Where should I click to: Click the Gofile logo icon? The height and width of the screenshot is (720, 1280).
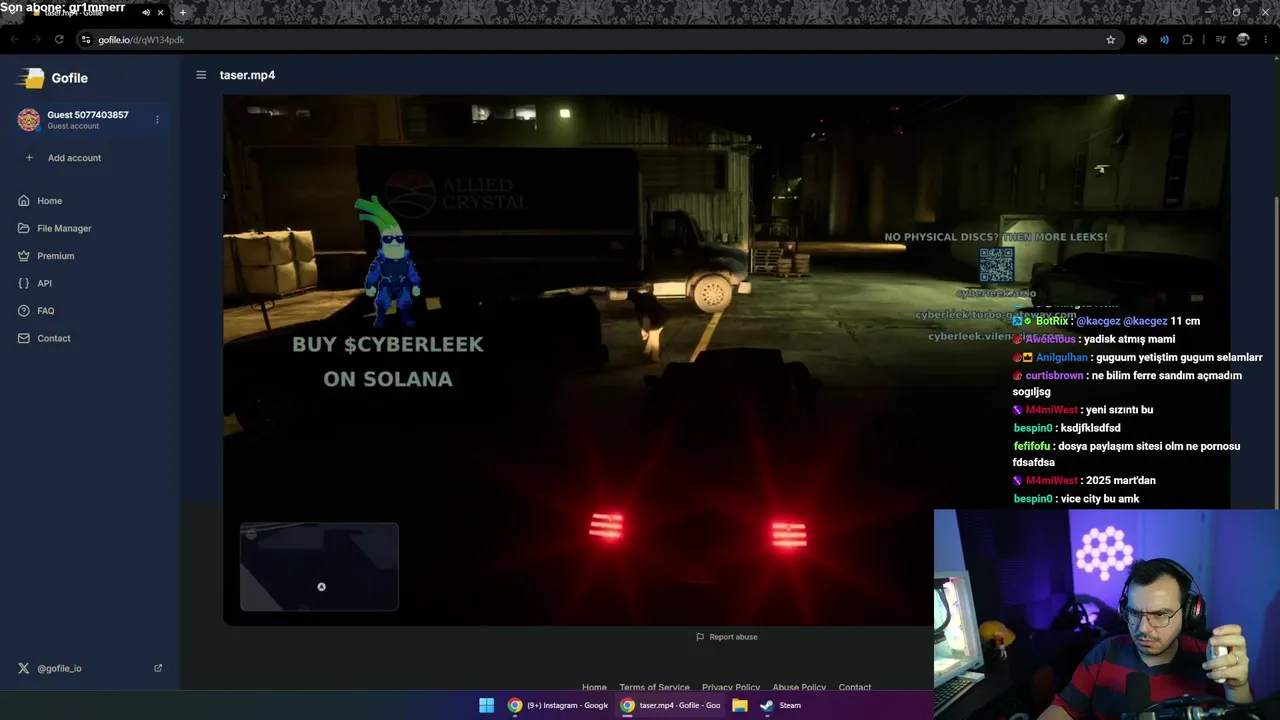pyautogui.click(x=32, y=78)
